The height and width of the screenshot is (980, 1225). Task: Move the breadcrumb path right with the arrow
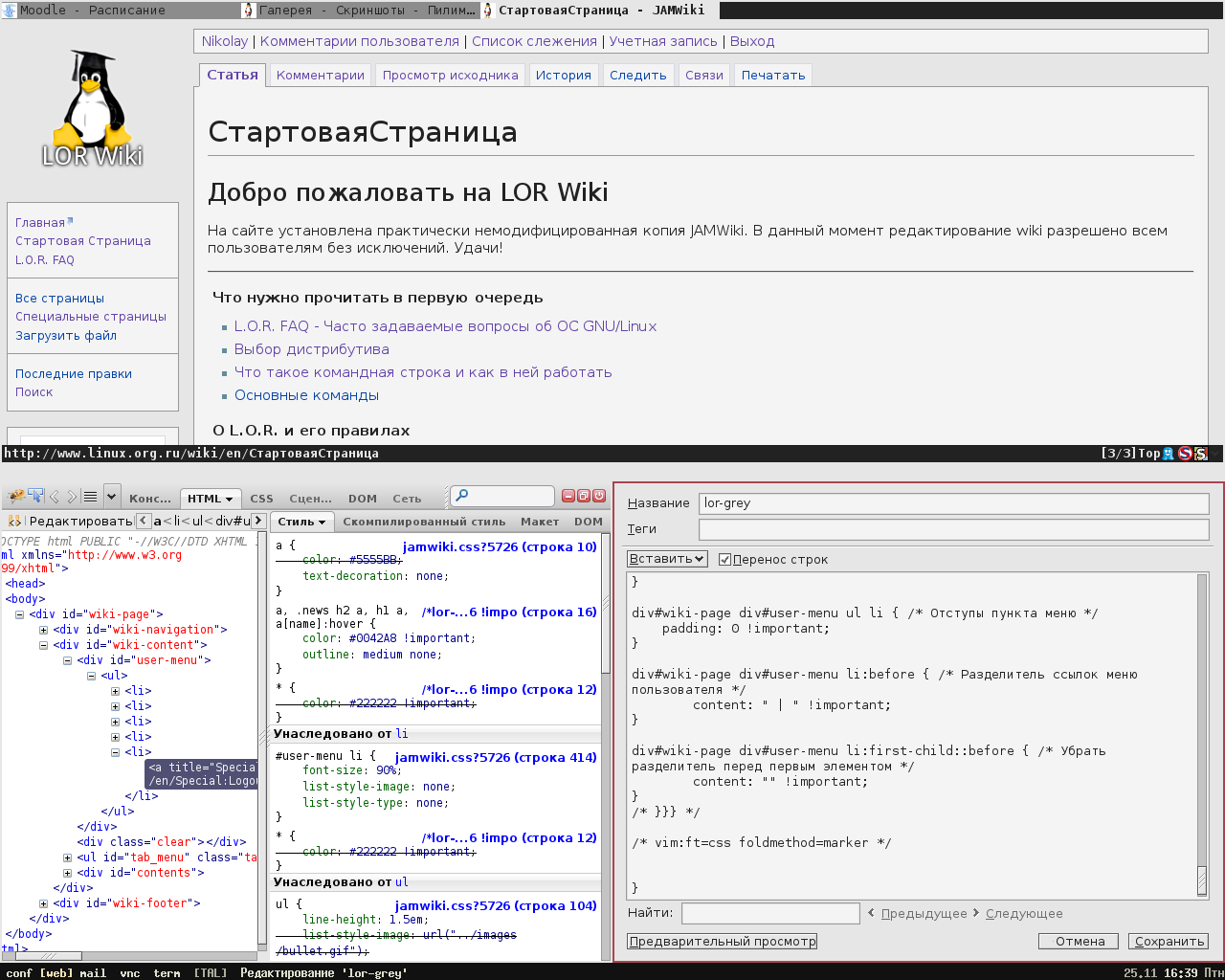click(x=257, y=521)
